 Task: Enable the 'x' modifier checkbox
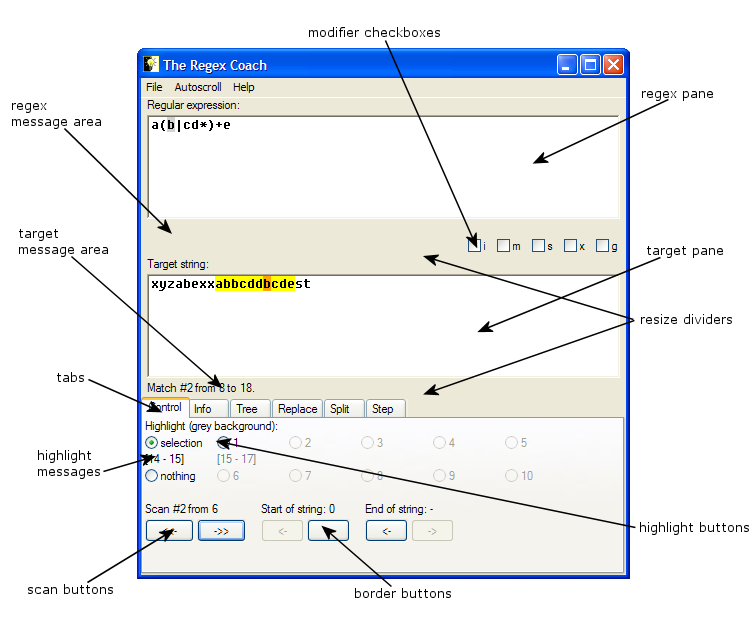click(x=570, y=246)
